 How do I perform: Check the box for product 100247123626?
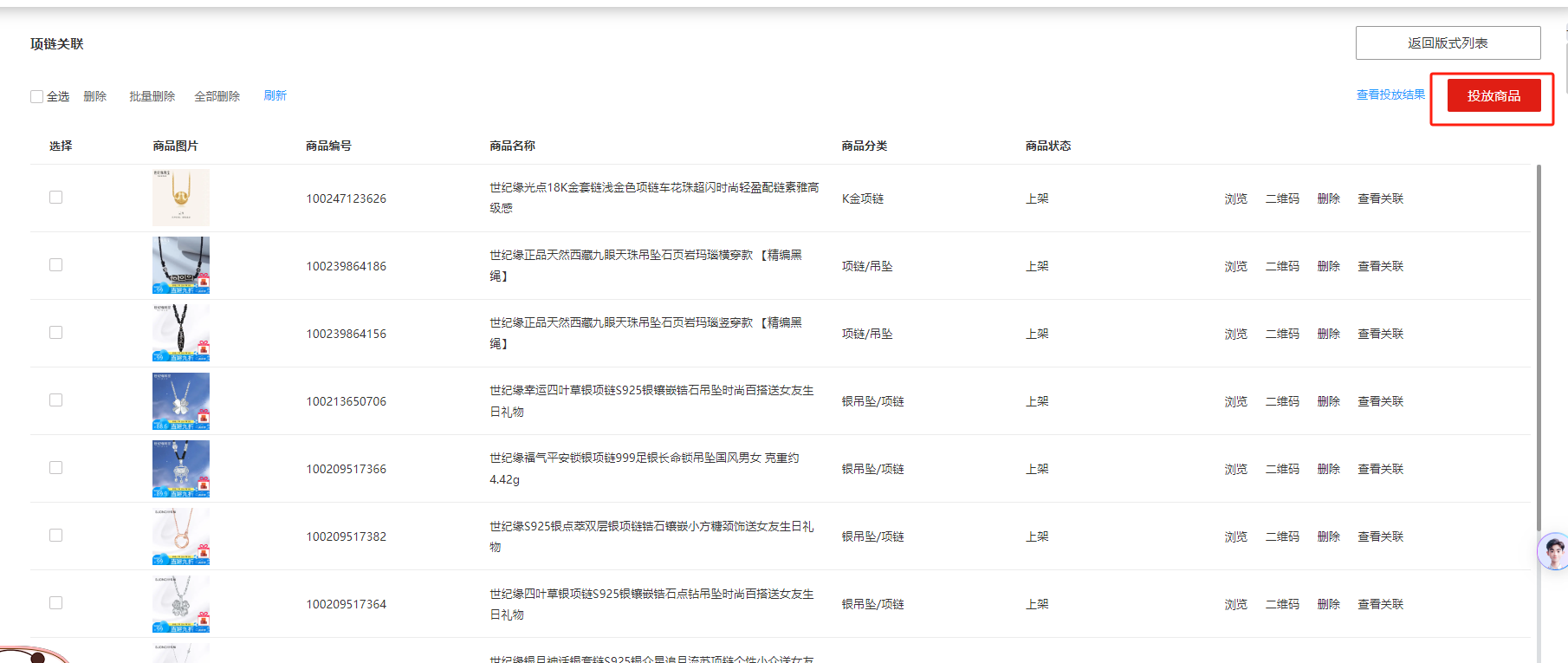click(x=56, y=198)
